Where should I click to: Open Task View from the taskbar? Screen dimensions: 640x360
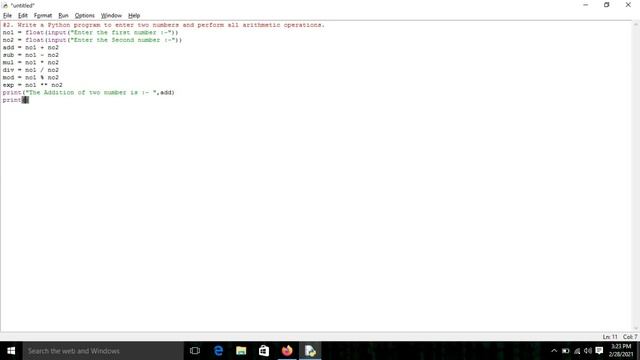click(x=195, y=351)
